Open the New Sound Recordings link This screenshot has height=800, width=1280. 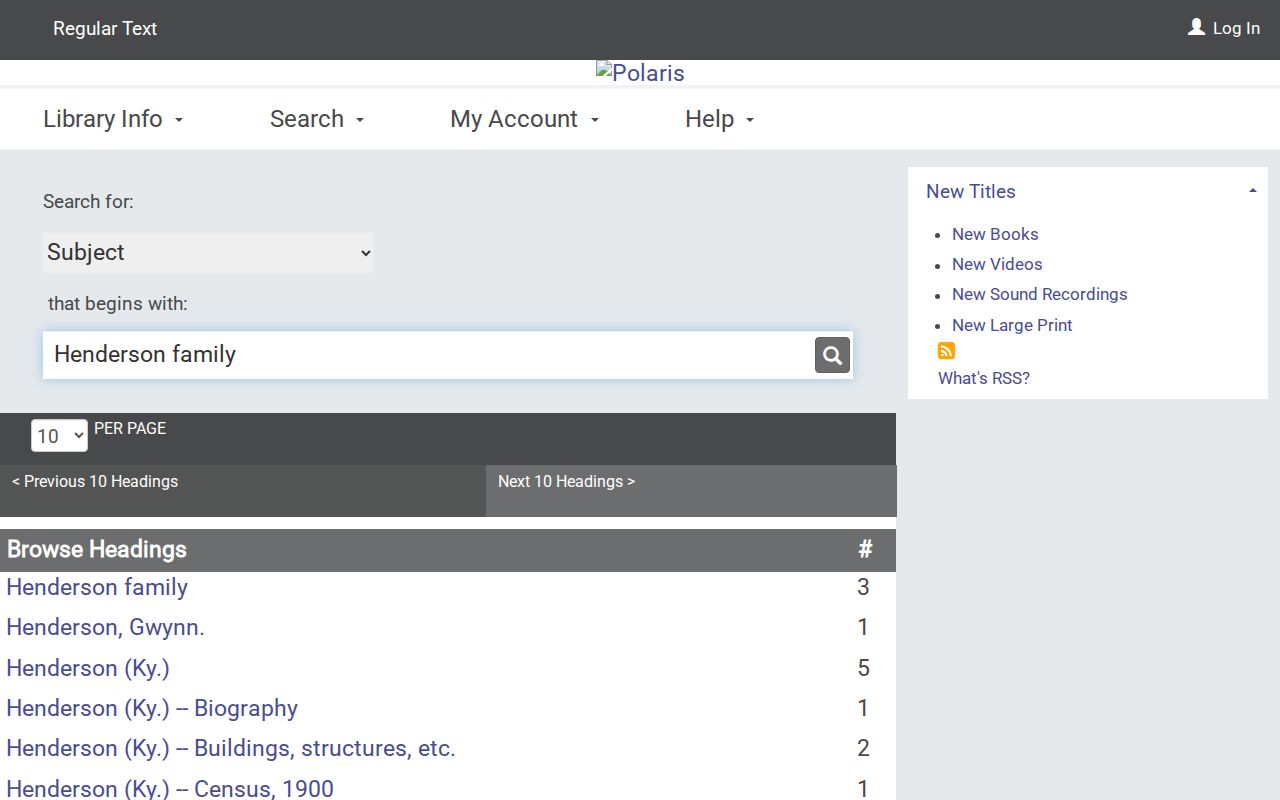tap(1039, 294)
